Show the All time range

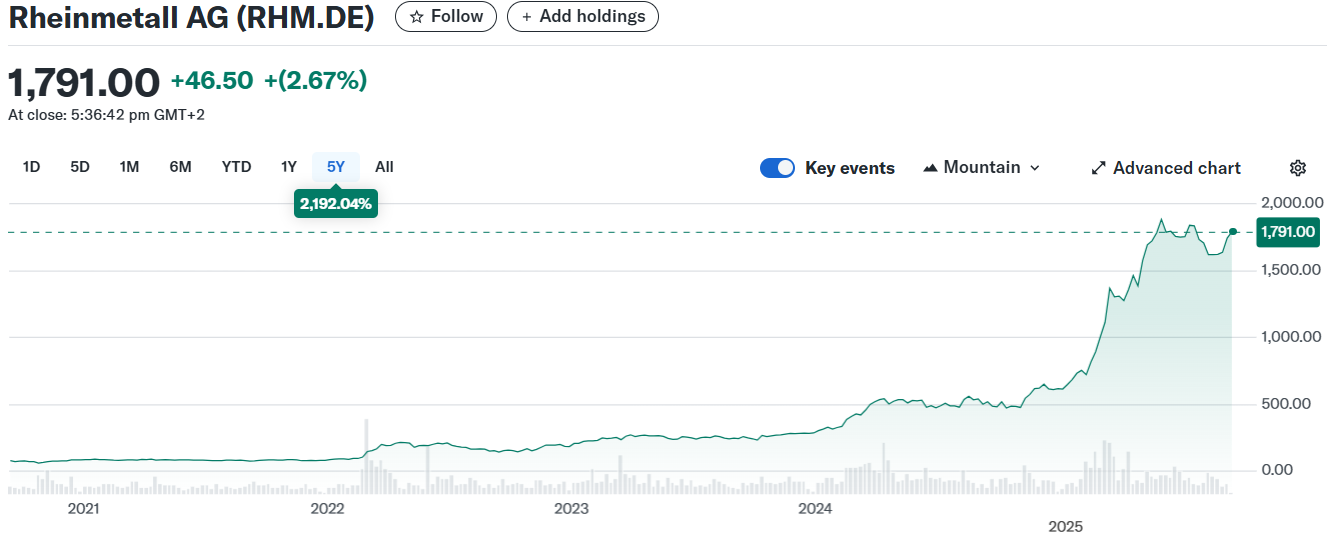(384, 167)
